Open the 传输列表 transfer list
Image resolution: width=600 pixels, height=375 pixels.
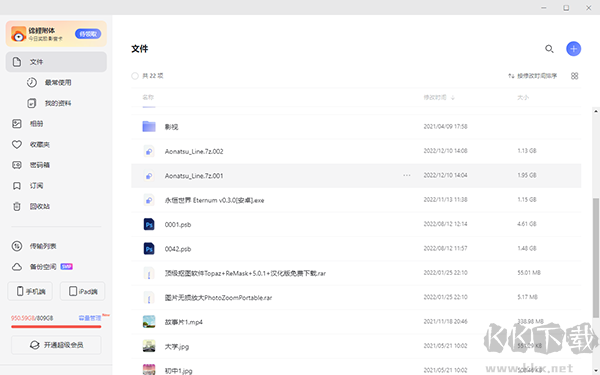[x=43, y=246]
